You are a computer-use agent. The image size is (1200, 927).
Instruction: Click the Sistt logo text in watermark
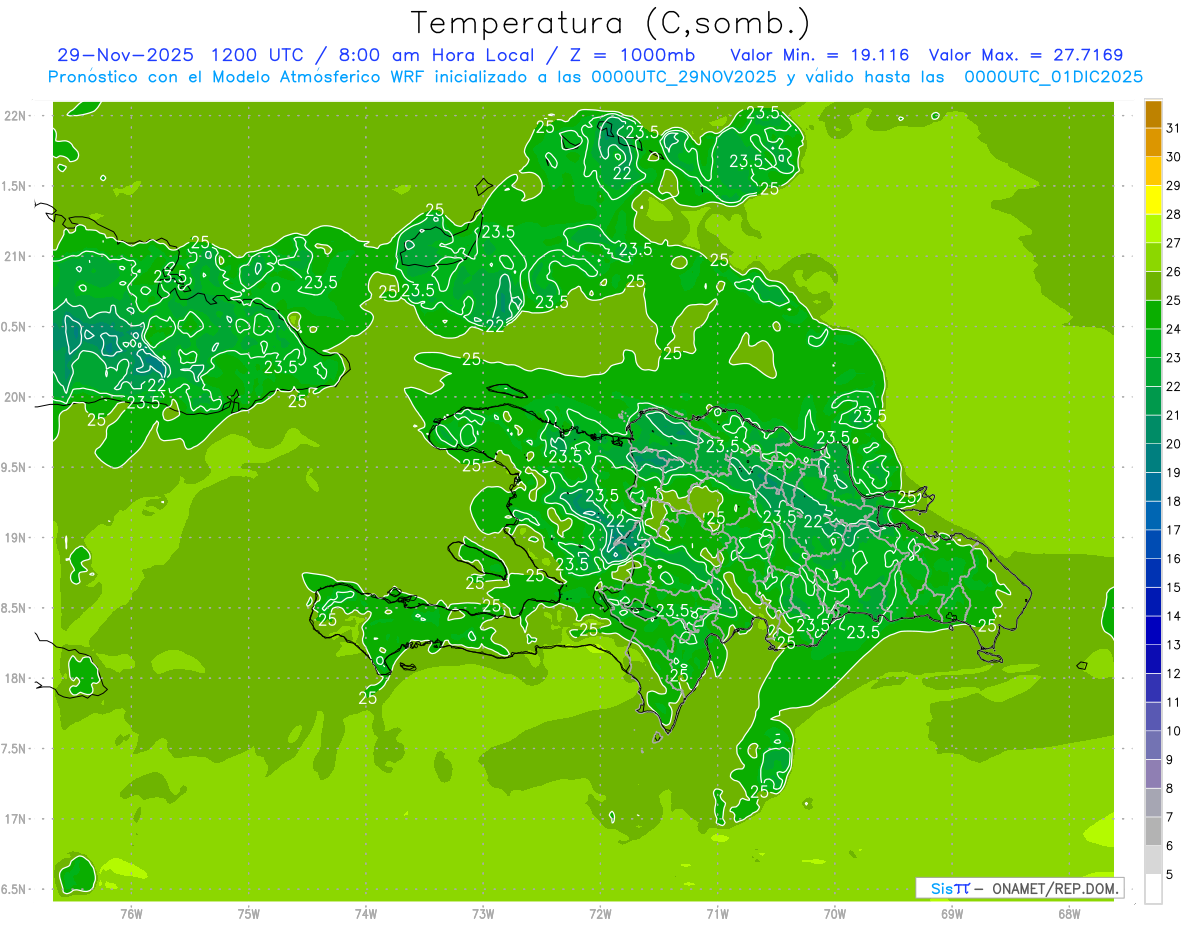click(950, 888)
